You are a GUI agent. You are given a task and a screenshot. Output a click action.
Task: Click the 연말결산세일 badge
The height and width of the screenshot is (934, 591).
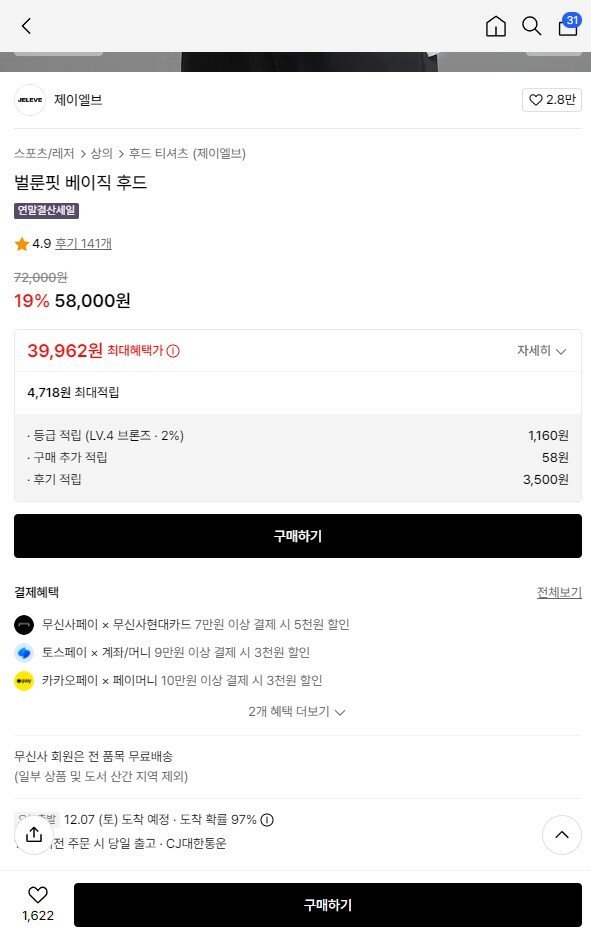coord(46,210)
